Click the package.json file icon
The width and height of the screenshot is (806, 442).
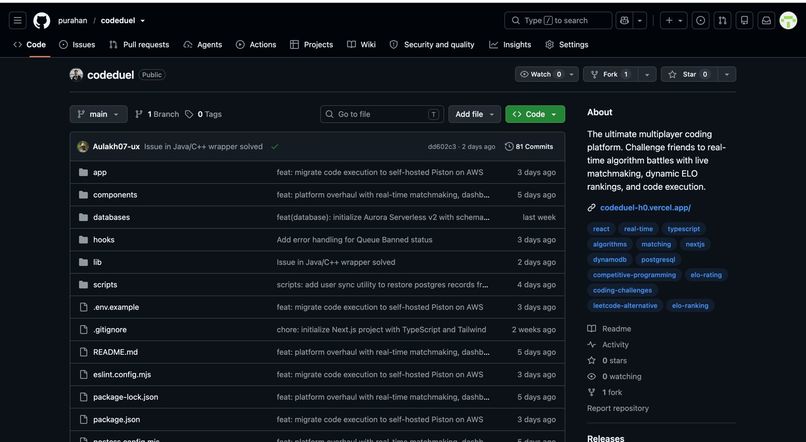click(83, 419)
